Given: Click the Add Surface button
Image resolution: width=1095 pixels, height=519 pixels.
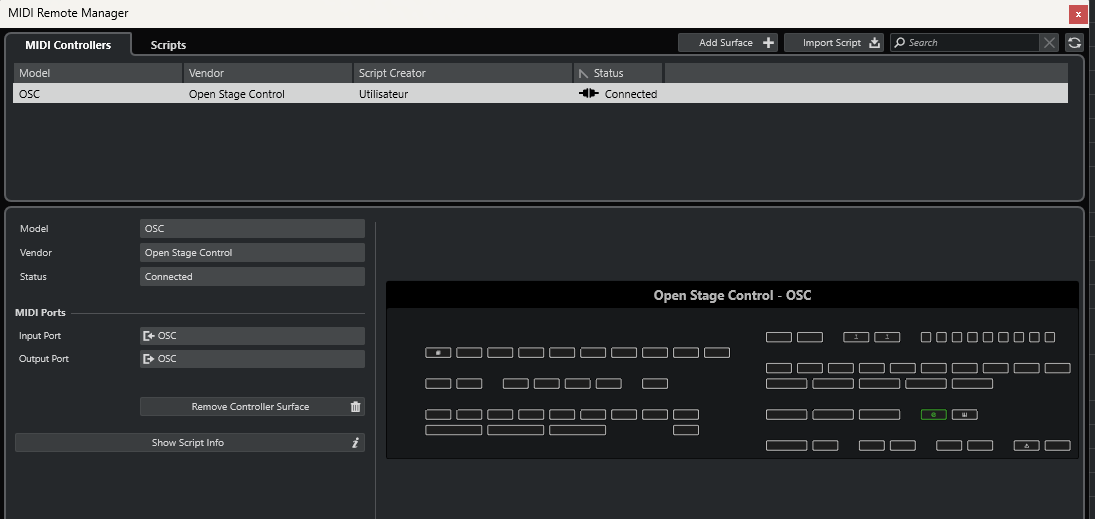Looking at the screenshot, I should click(x=728, y=43).
